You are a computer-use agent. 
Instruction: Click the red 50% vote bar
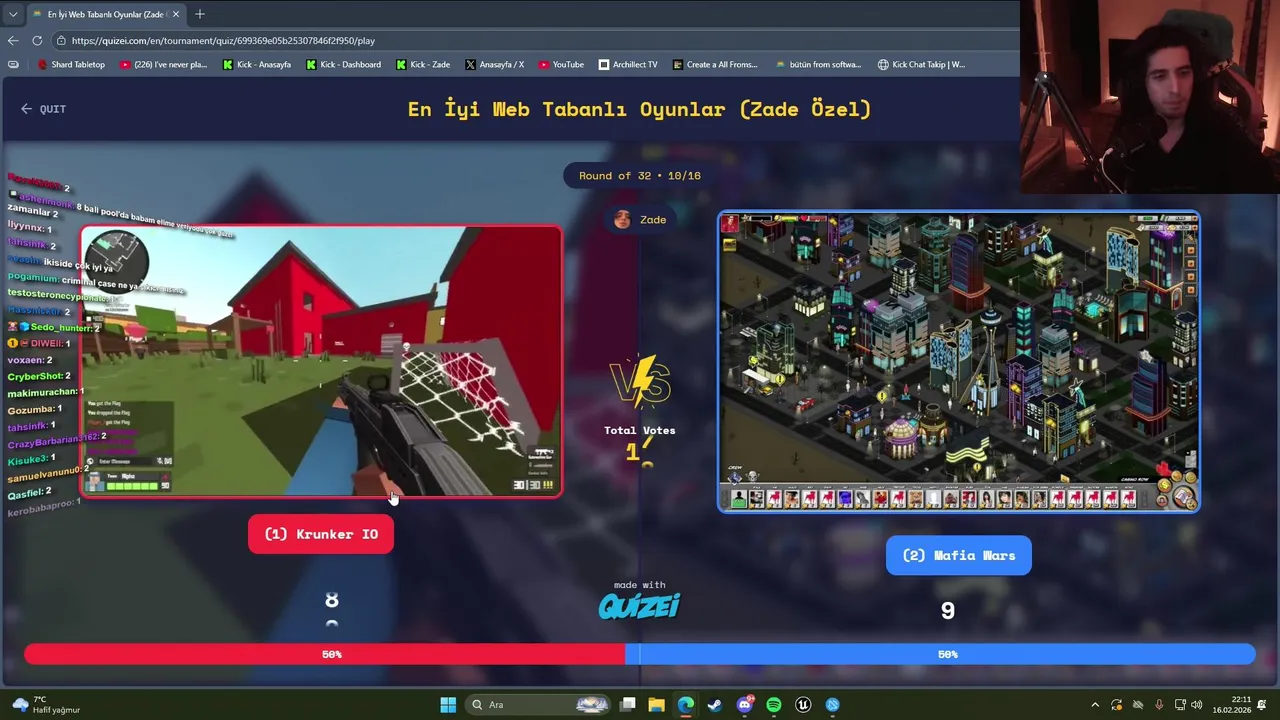click(331, 654)
